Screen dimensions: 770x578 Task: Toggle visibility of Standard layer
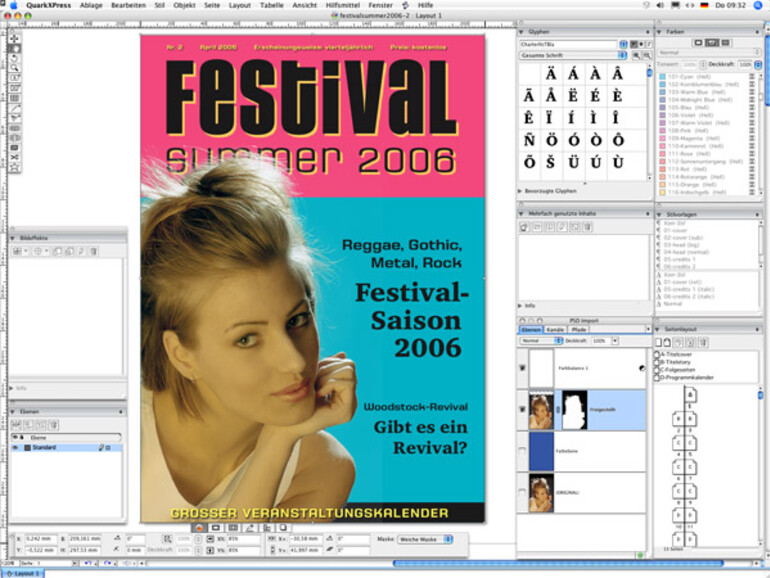click(x=15, y=448)
